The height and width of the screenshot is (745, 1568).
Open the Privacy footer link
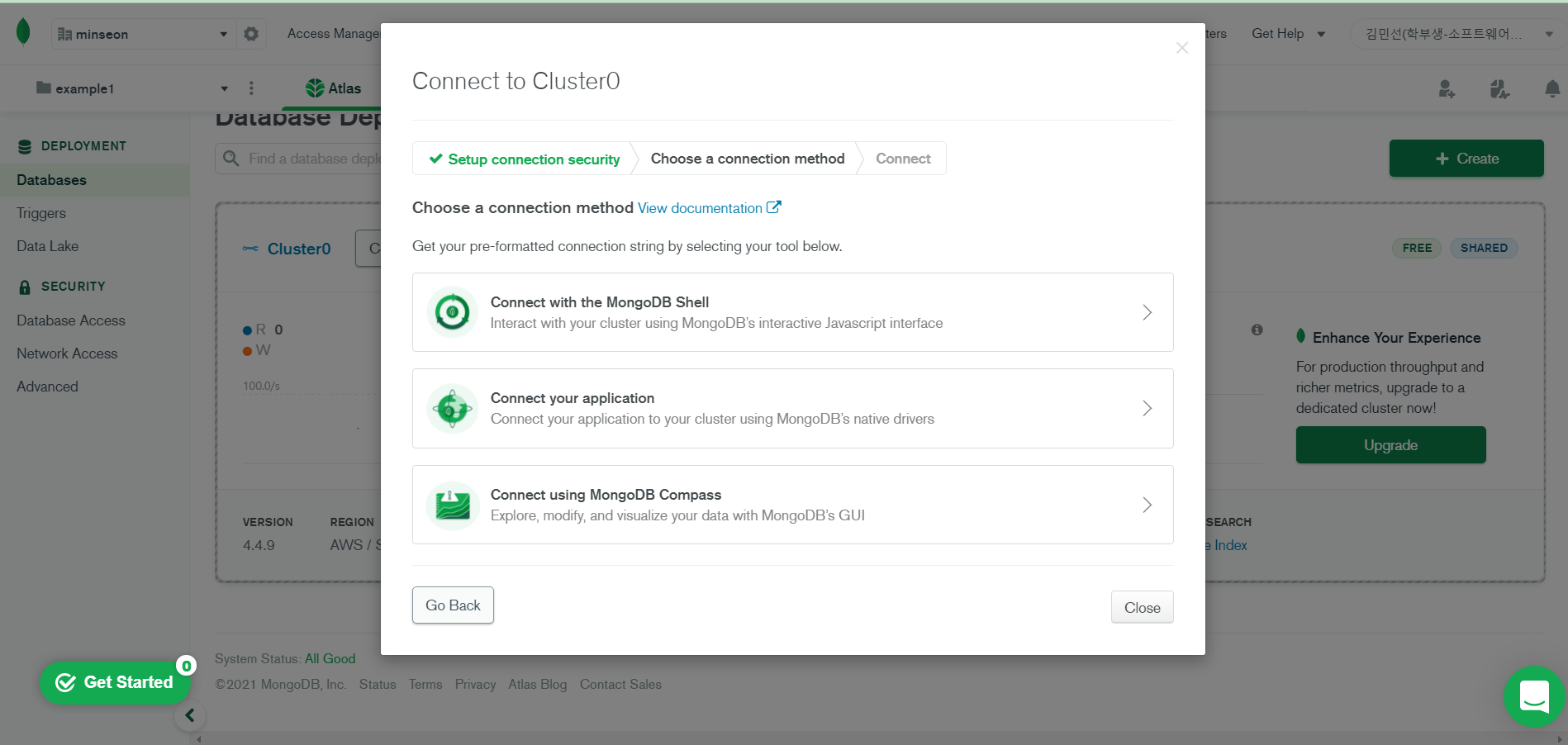[x=475, y=685]
